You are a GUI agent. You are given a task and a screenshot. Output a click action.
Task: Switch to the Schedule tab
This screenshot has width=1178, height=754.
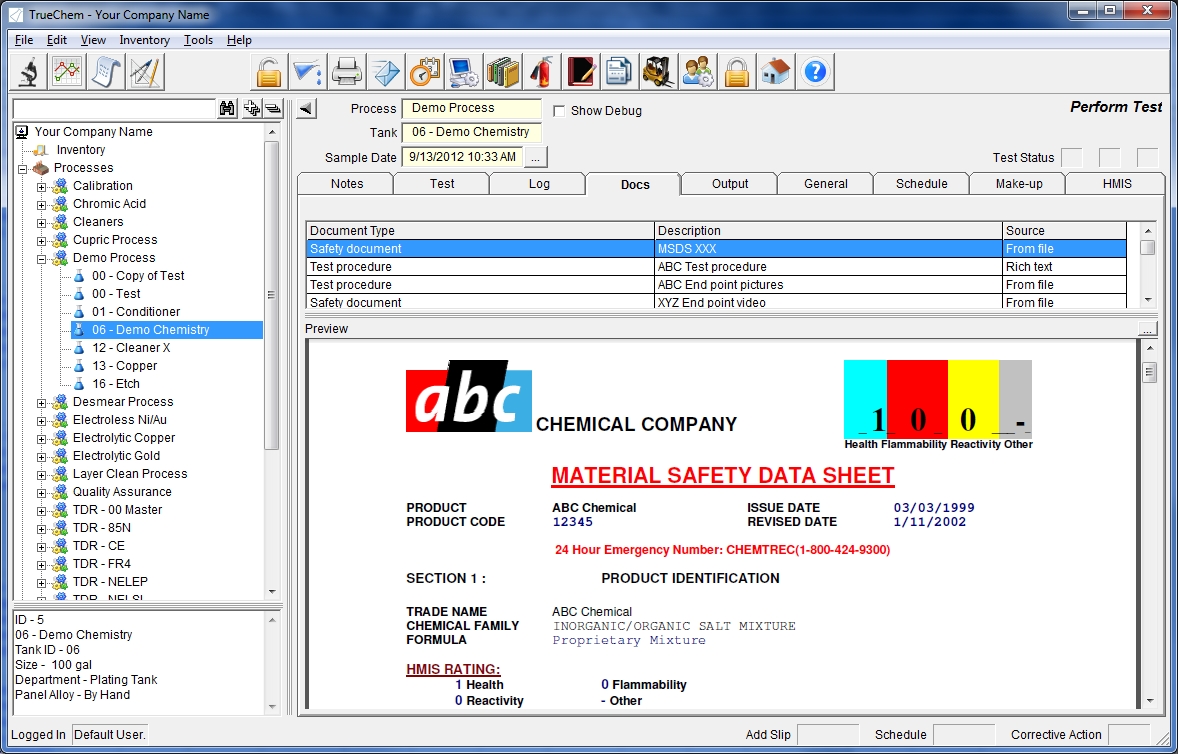[921, 183]
